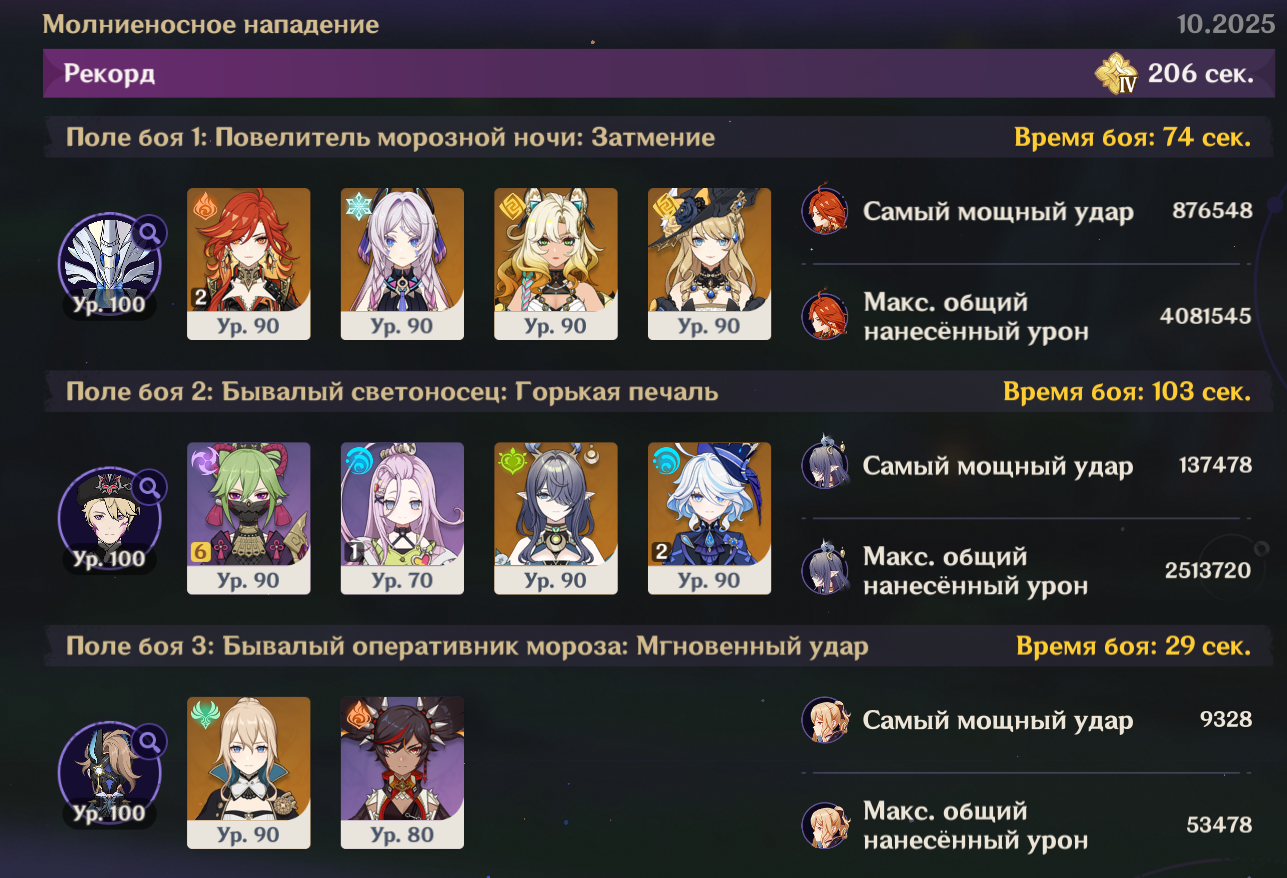The width and height of the screenshot is (1287, 878).
Task: Click the gold tier IV medal icon
Action: (x=1117, y=74)
